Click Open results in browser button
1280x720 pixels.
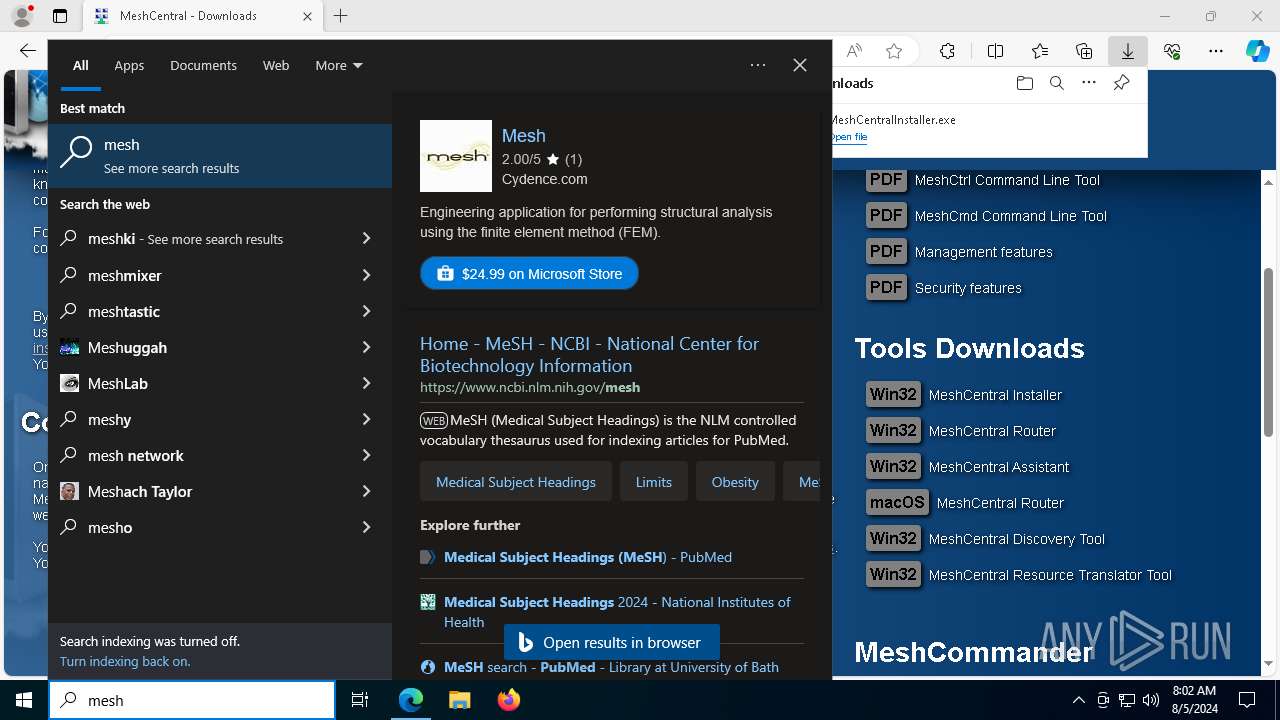click(611, 642)
